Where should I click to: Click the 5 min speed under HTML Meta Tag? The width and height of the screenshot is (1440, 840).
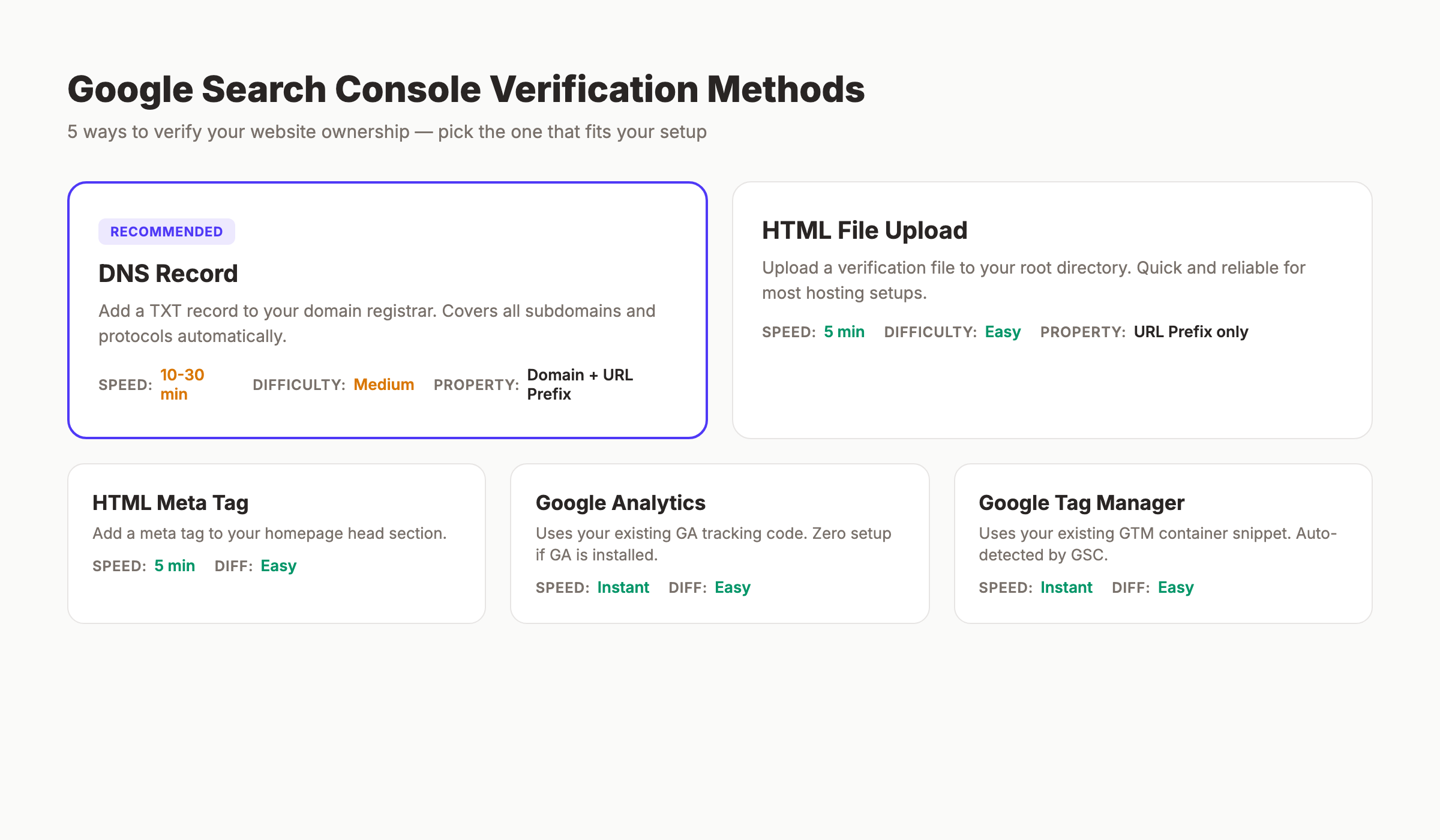click(174, 565)
